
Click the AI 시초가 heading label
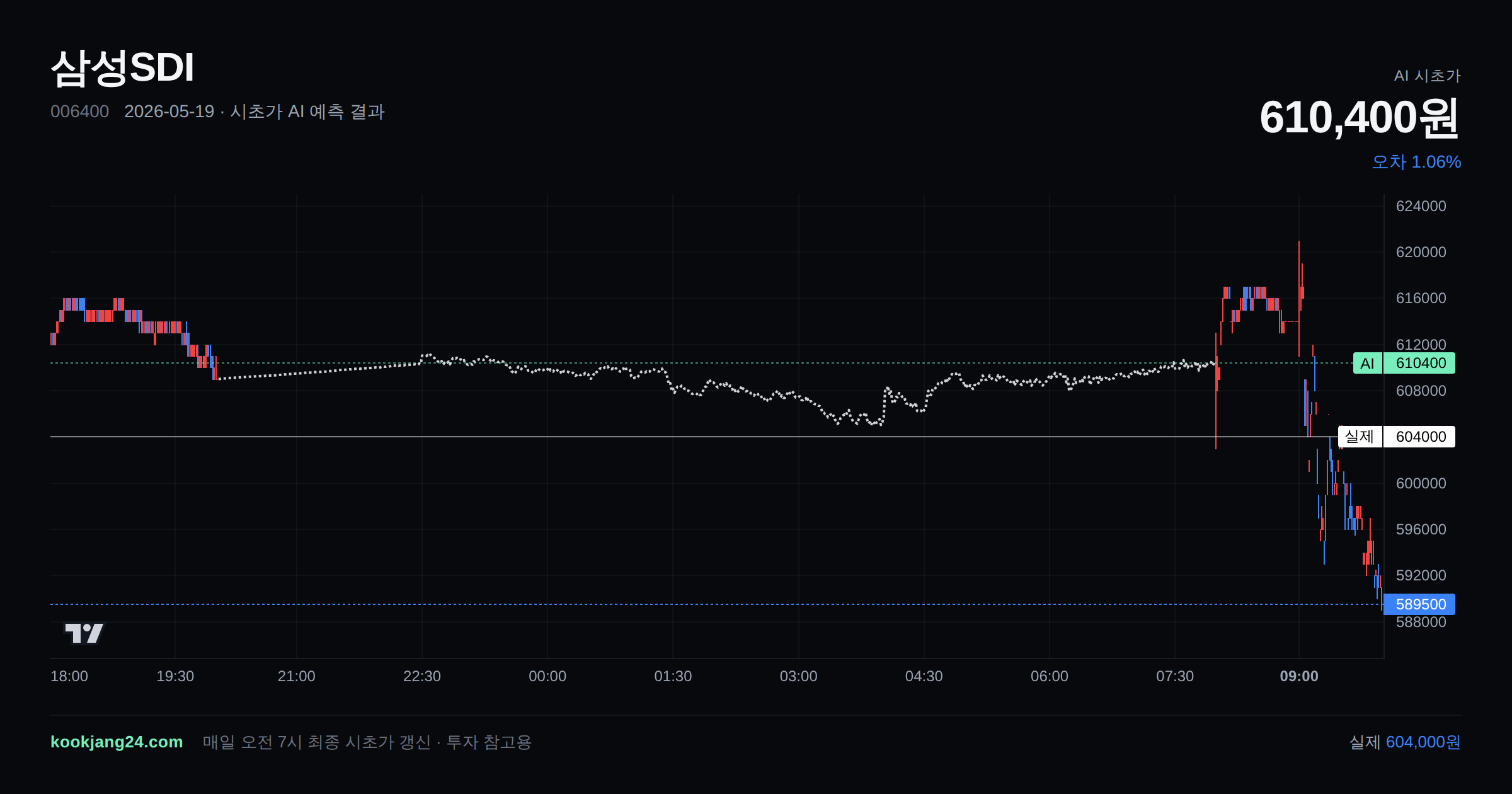[x=1427, y=76]
